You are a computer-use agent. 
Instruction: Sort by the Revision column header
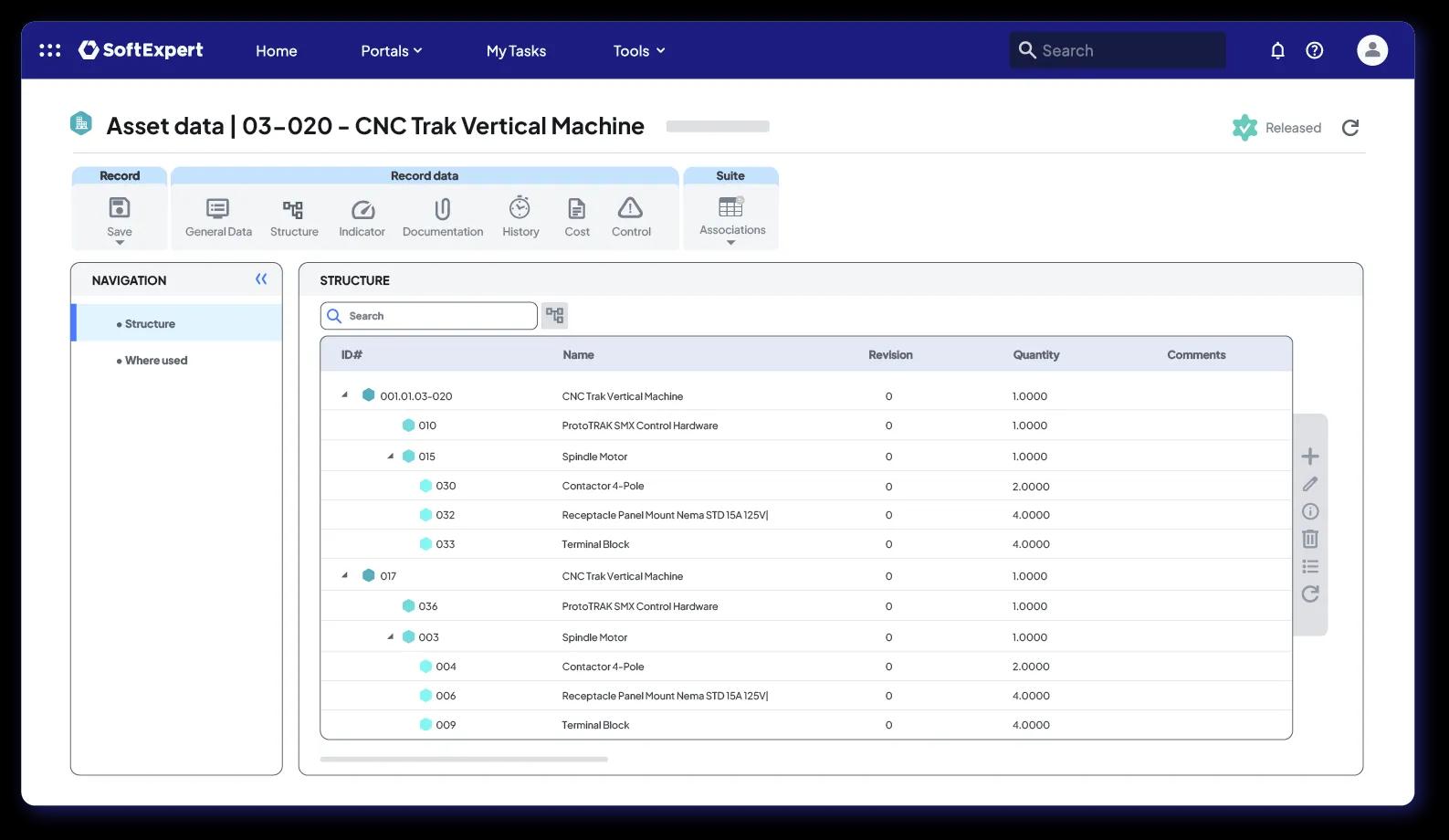[890, 354]
